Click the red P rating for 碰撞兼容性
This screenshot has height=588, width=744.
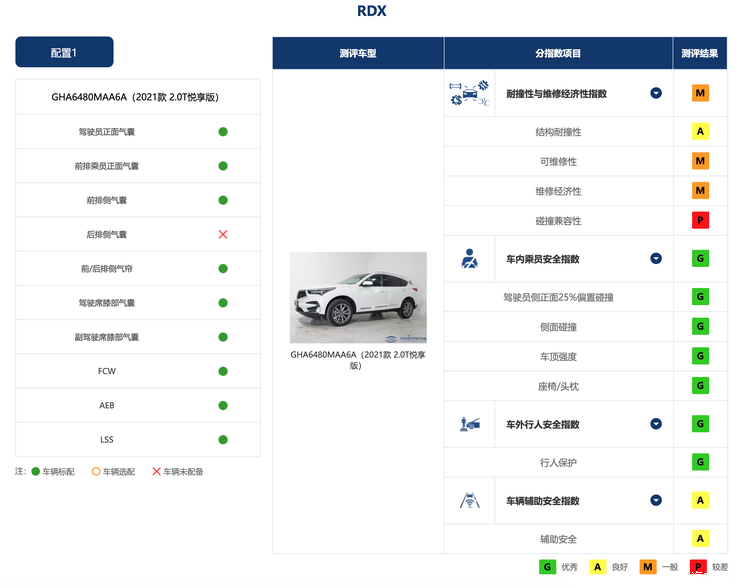pos(701,220)
